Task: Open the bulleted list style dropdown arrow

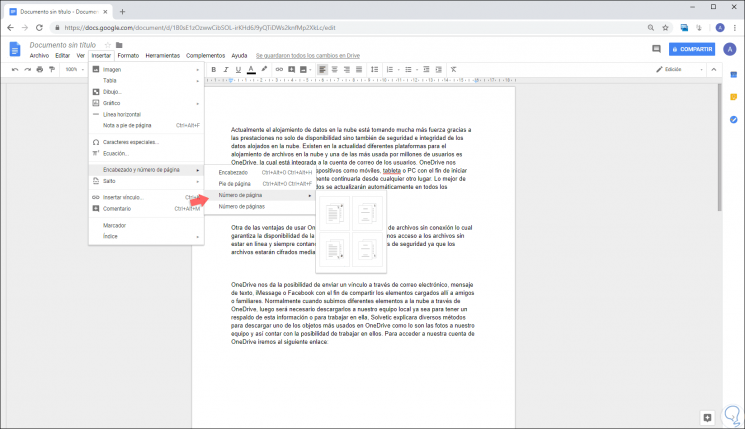Action: [417, 70]
